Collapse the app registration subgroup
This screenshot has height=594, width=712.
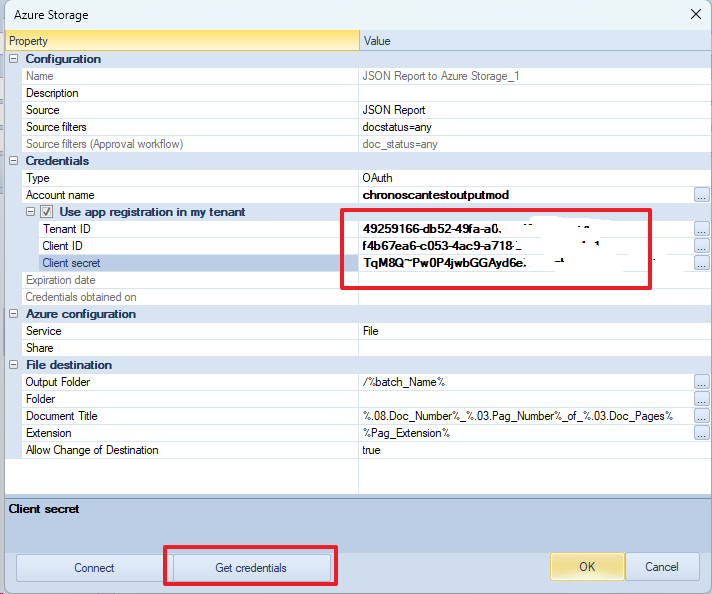[x=30, y=212]
